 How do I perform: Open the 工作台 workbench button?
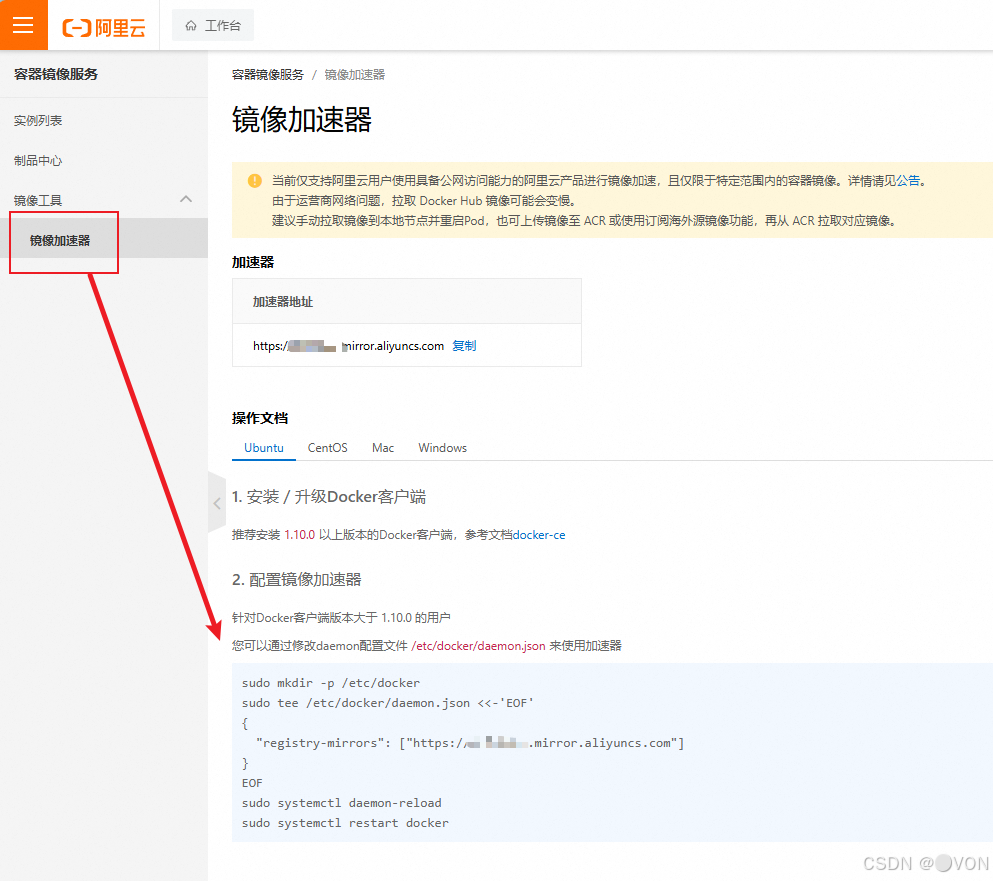click(x=213, y=25)
